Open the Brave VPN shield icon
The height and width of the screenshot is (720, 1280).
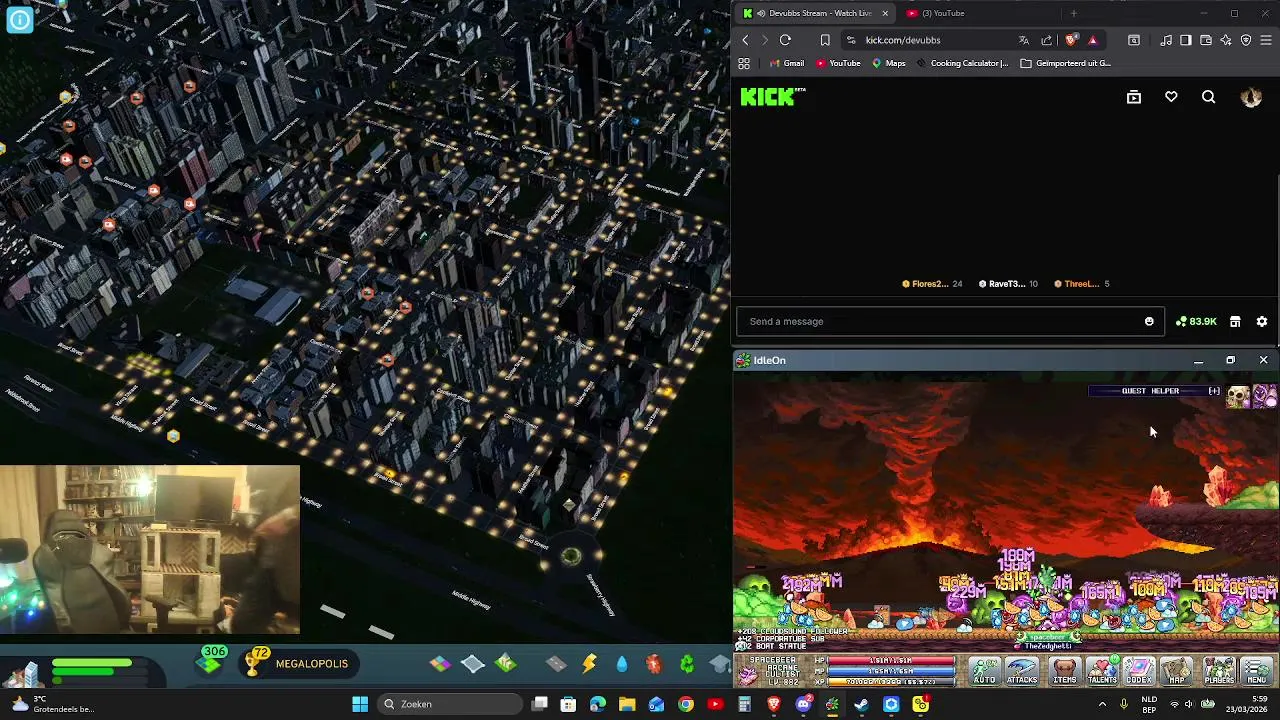click(1246, 40)
